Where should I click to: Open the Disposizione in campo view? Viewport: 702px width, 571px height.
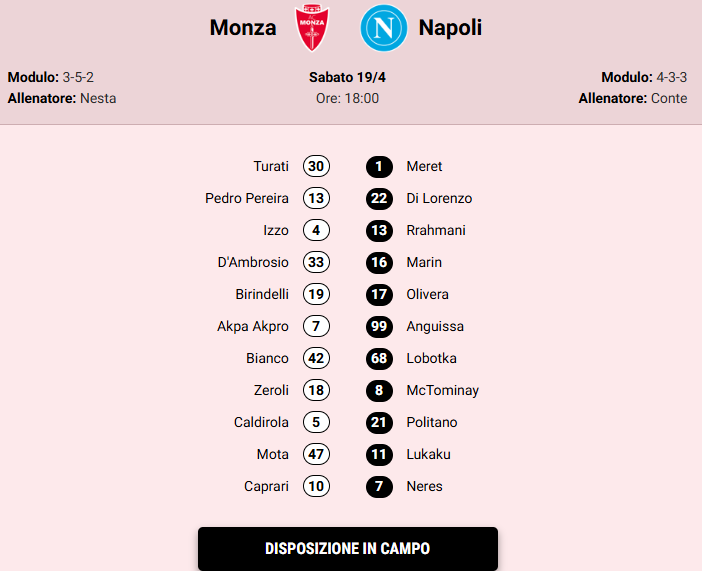(347, 548)
